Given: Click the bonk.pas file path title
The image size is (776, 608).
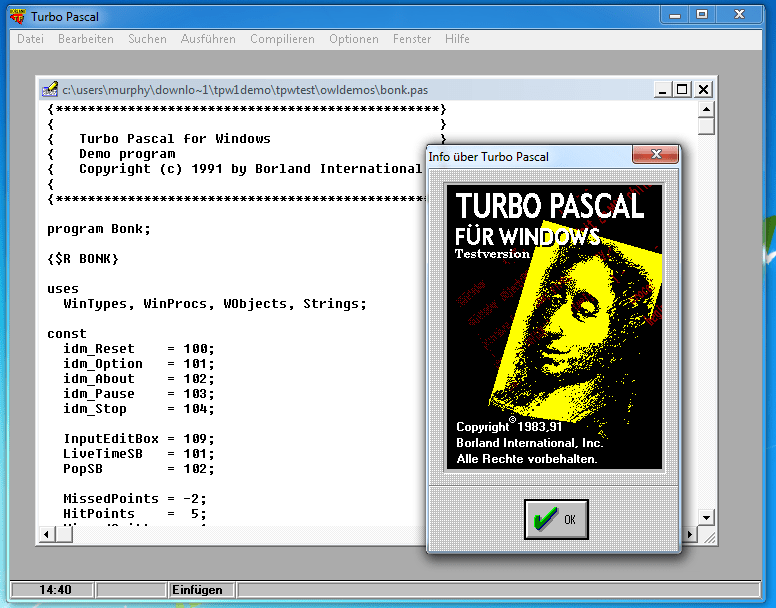Looking at the screenshot, I should pyautogui.click(x=245, y=90).
